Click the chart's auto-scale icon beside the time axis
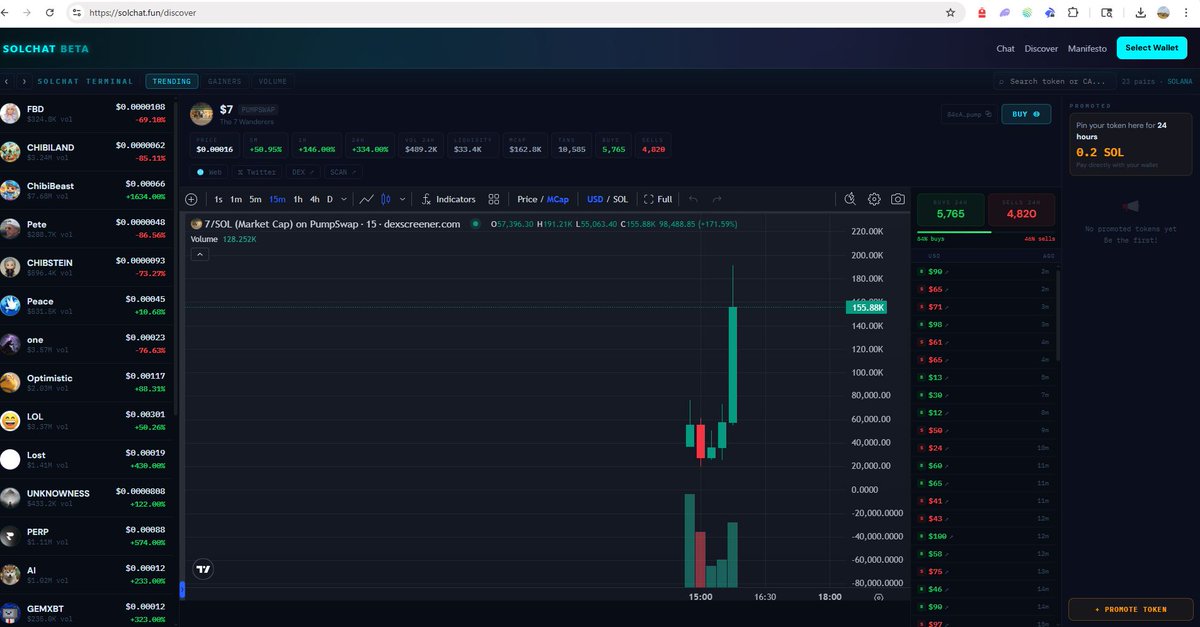 pos(878,597)
